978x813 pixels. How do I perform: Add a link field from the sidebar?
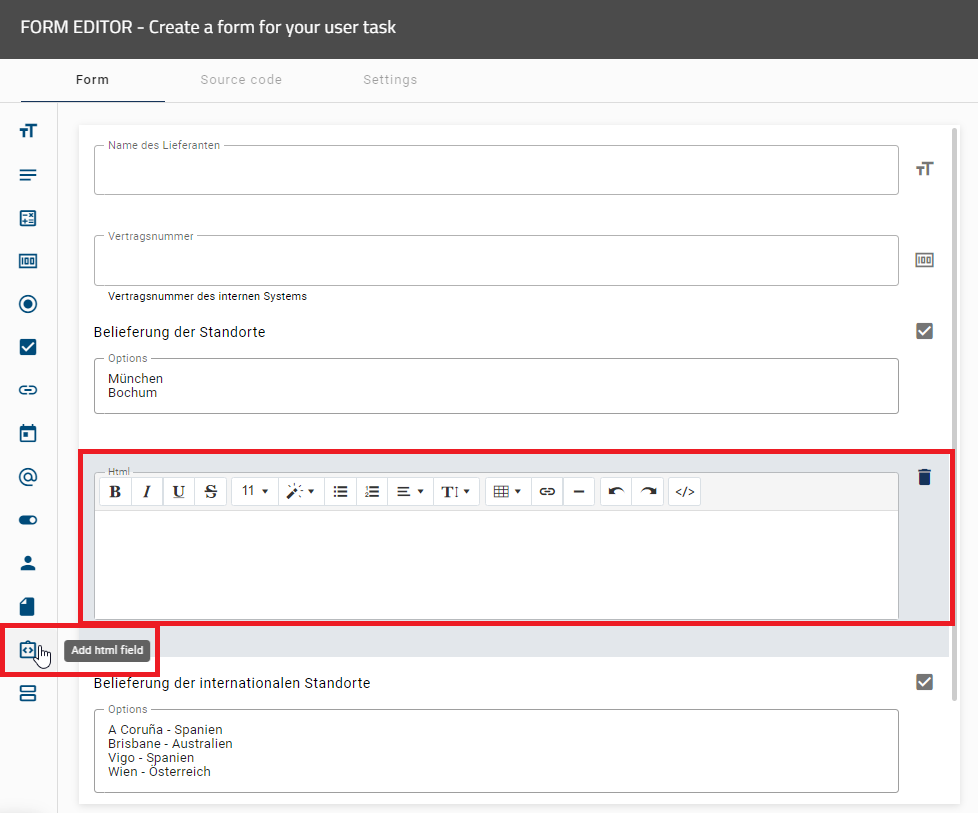[27, 390]
